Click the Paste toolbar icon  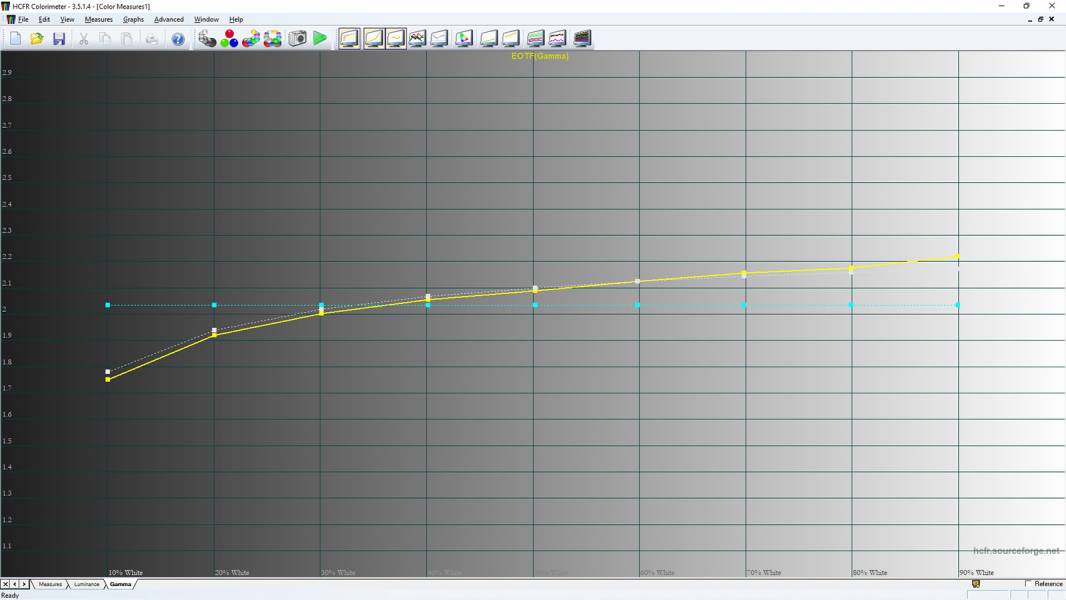[x=127, y=39]
